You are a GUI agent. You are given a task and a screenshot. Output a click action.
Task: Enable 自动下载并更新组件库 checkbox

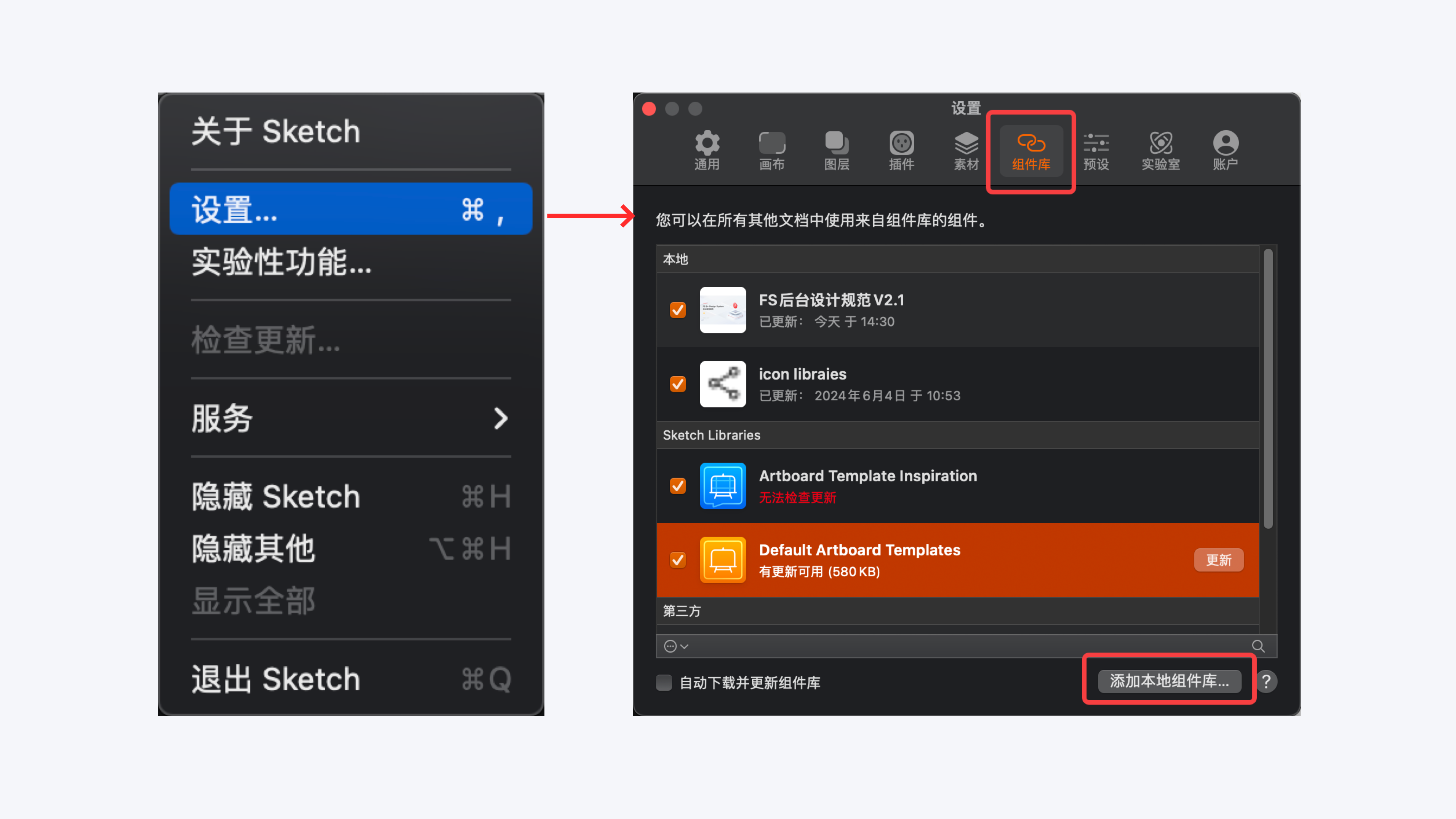[x=664, y=682]
